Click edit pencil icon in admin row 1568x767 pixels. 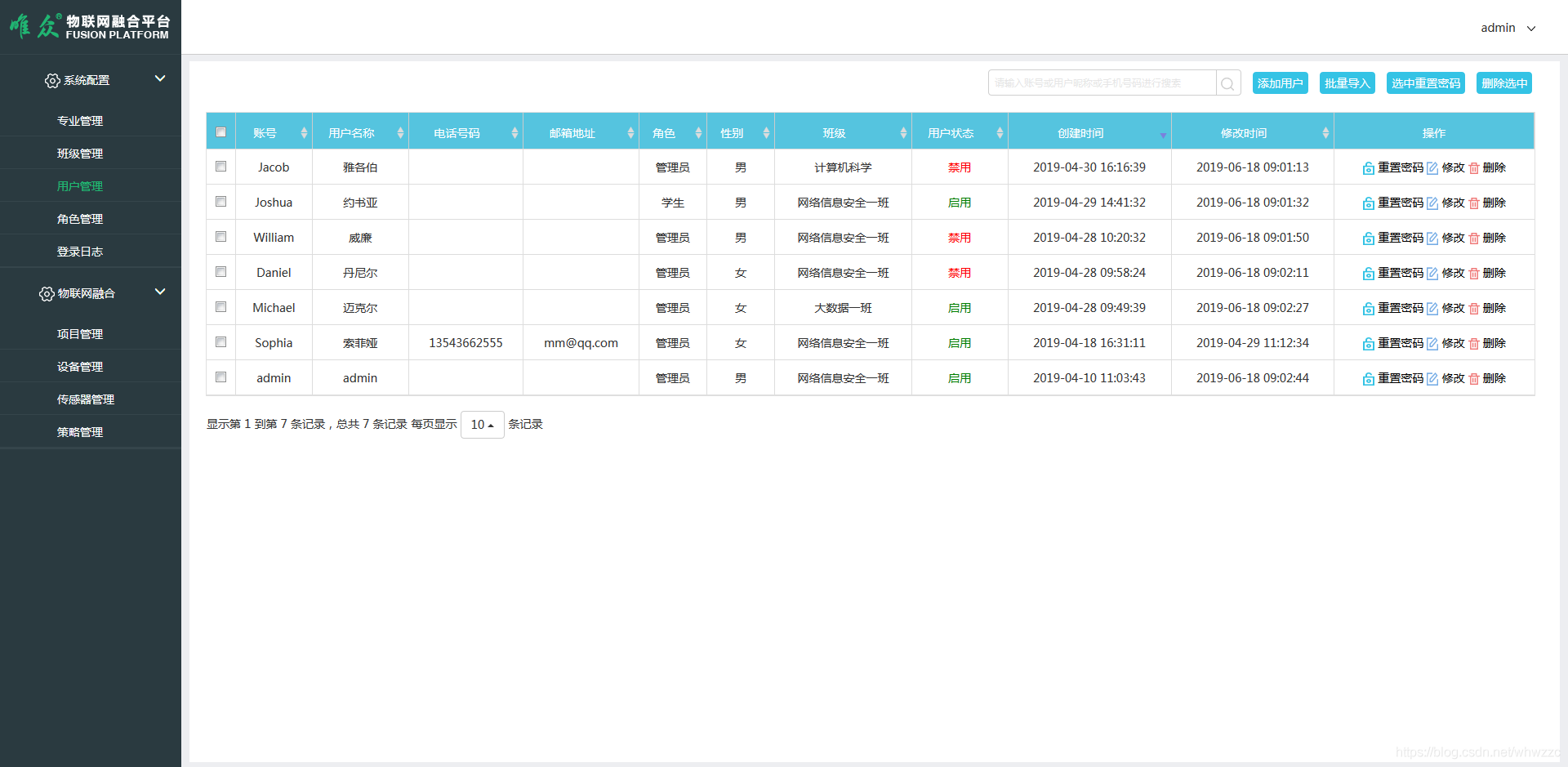coord(1432,379)
